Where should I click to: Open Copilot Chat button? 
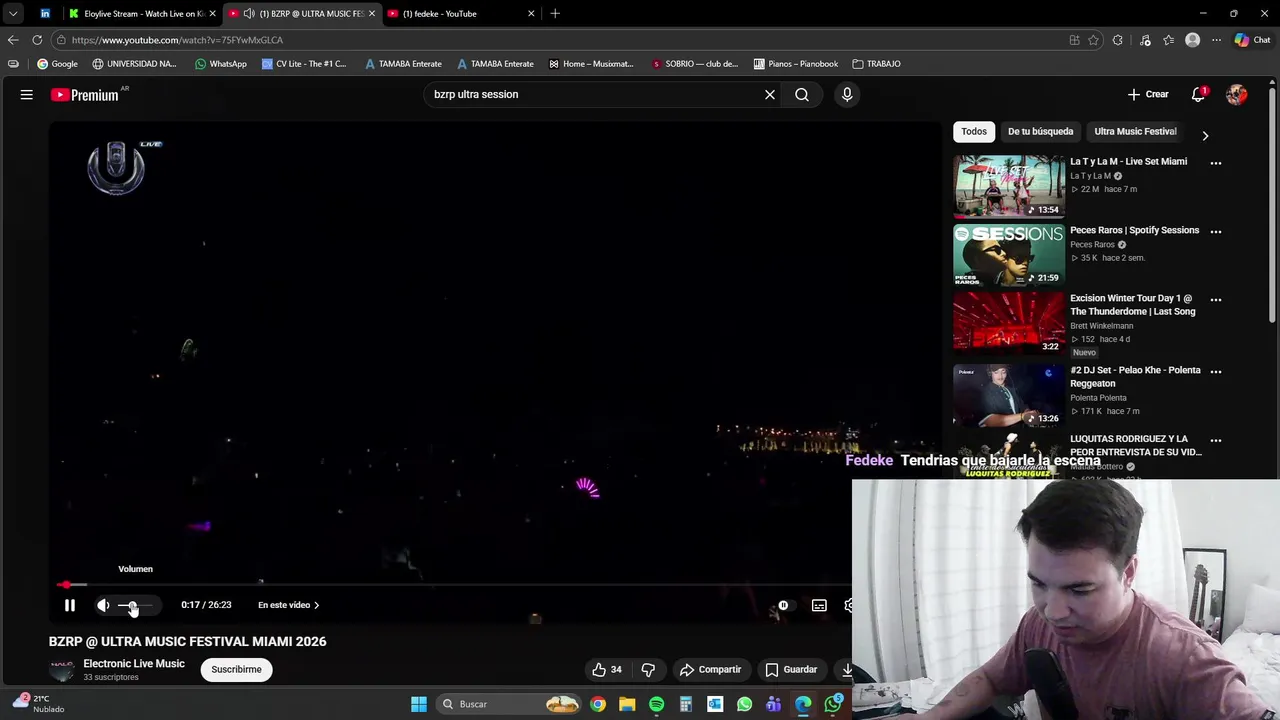pos(1252,40)
